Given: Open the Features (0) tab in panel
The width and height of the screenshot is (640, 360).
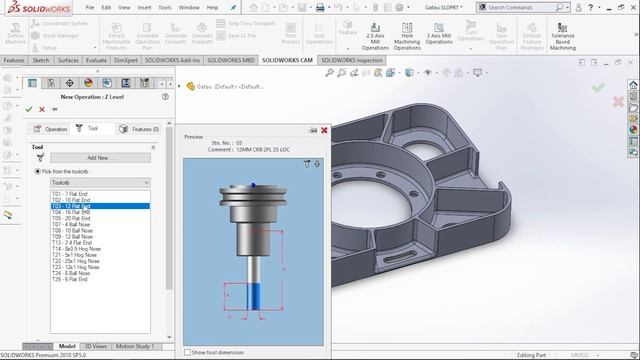Looking at the screenshot, I should (x=140, y=129).
